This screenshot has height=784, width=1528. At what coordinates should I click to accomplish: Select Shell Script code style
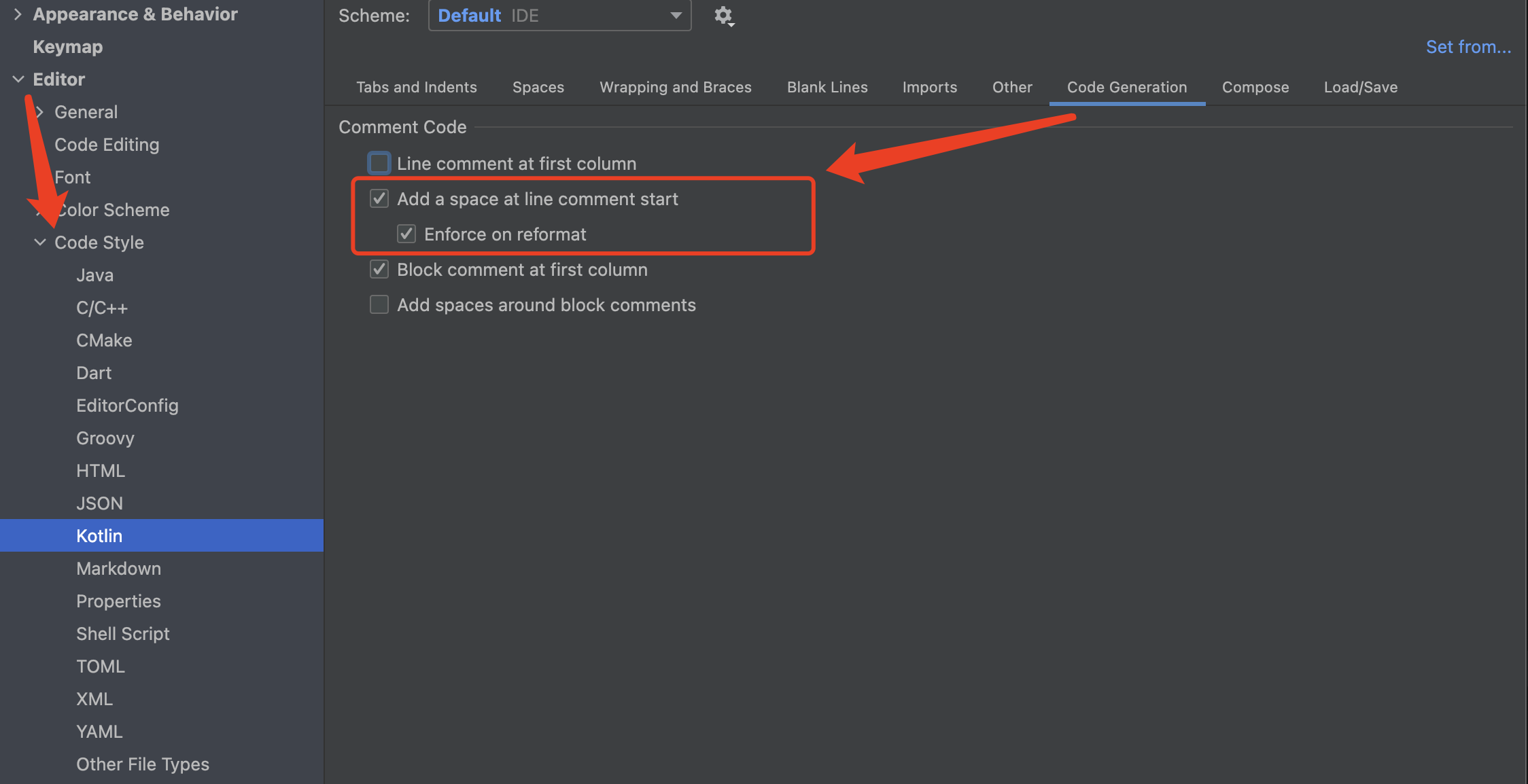coord(122,634)
